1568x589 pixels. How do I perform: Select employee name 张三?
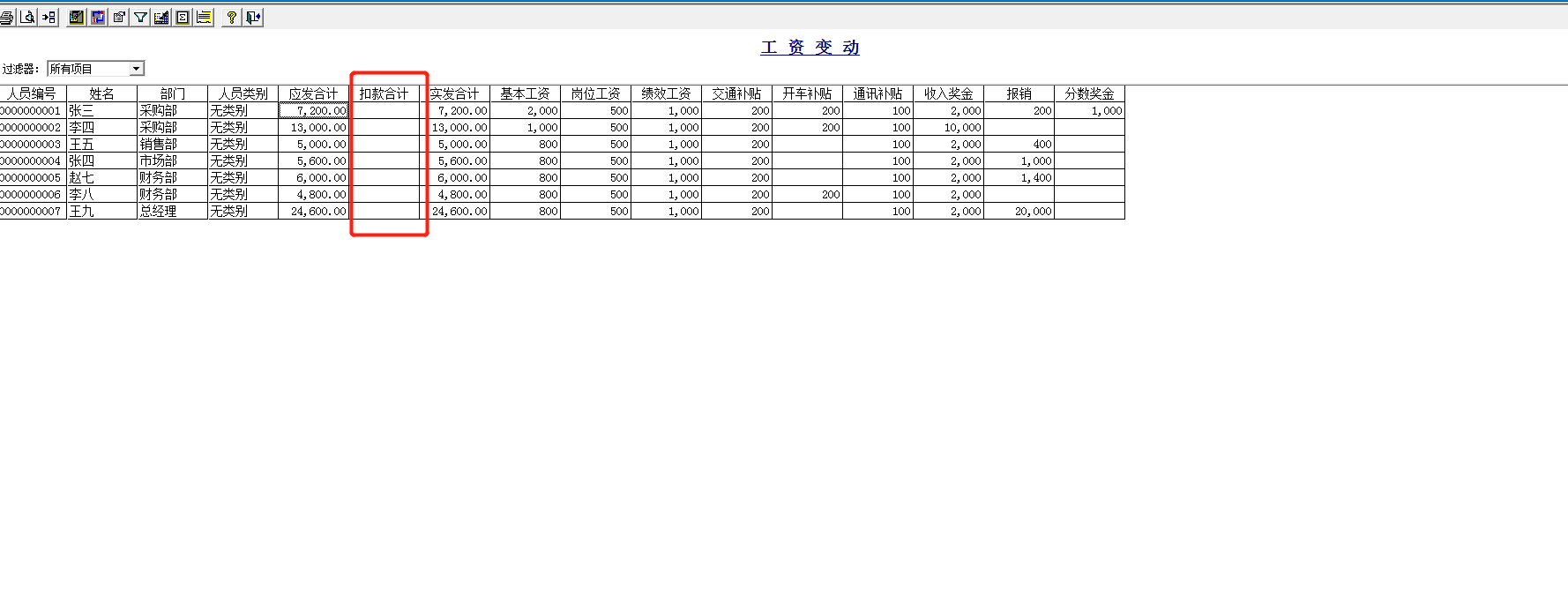101,110
